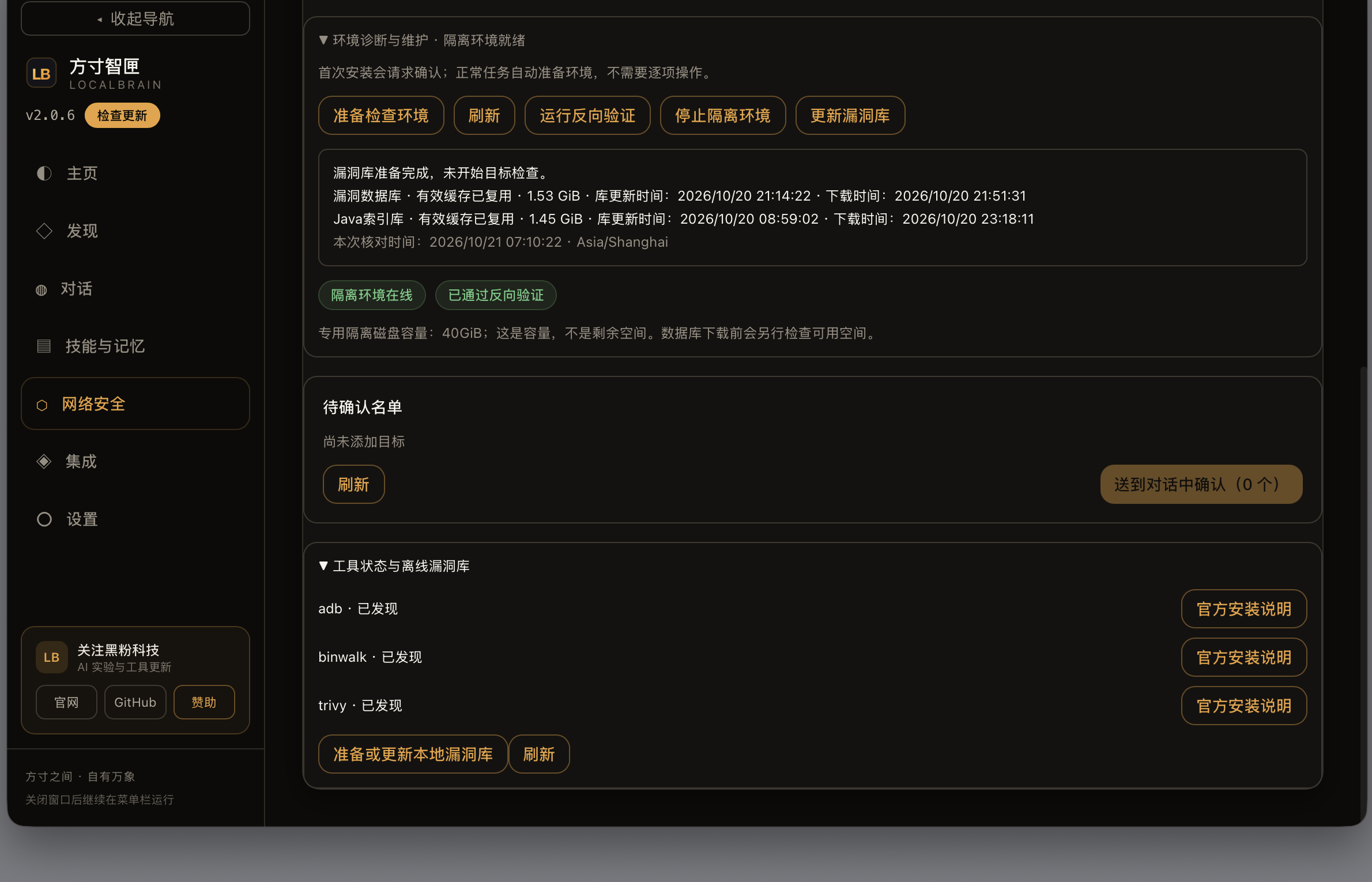Open the GitHub link
Screen dimensions: 1372x882
pos(135,702)
